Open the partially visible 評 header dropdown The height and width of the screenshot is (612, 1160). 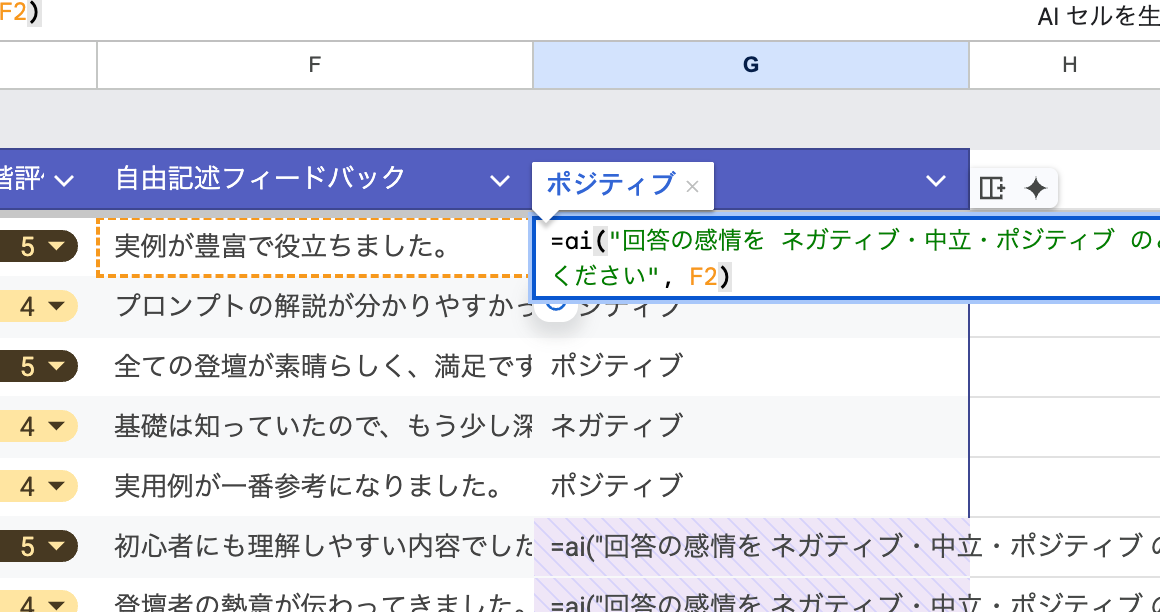65,180
